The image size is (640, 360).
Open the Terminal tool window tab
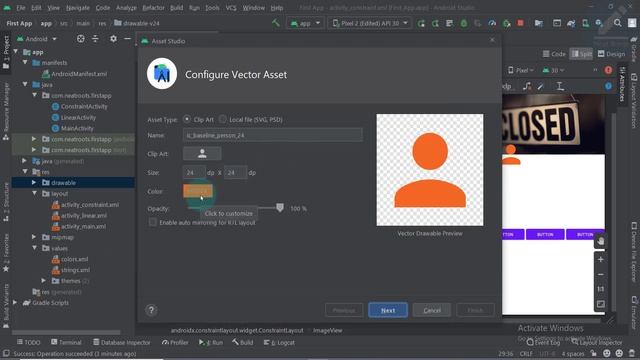(66, 342)
